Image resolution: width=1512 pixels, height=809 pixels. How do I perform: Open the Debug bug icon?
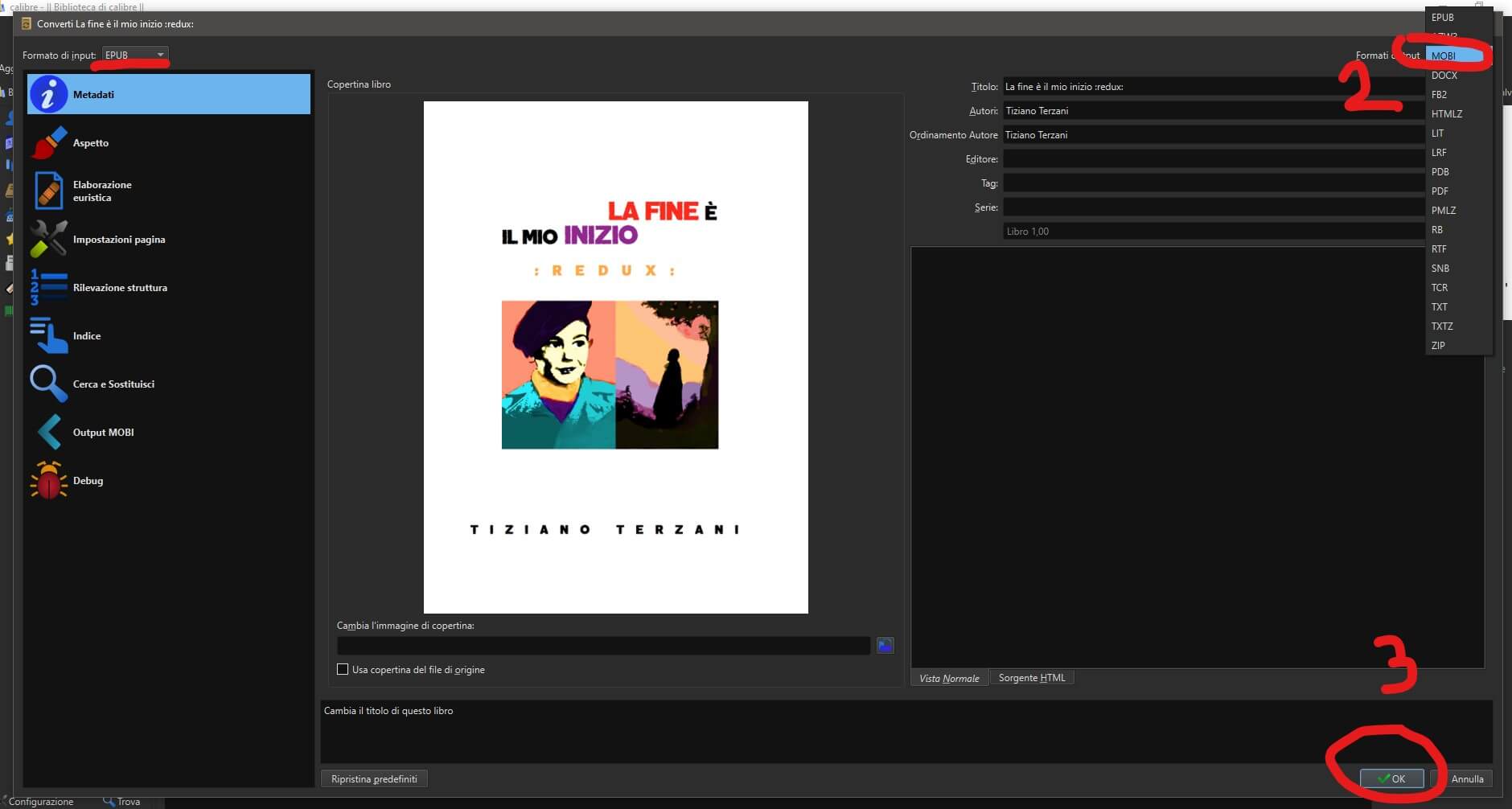pos(48,481)
